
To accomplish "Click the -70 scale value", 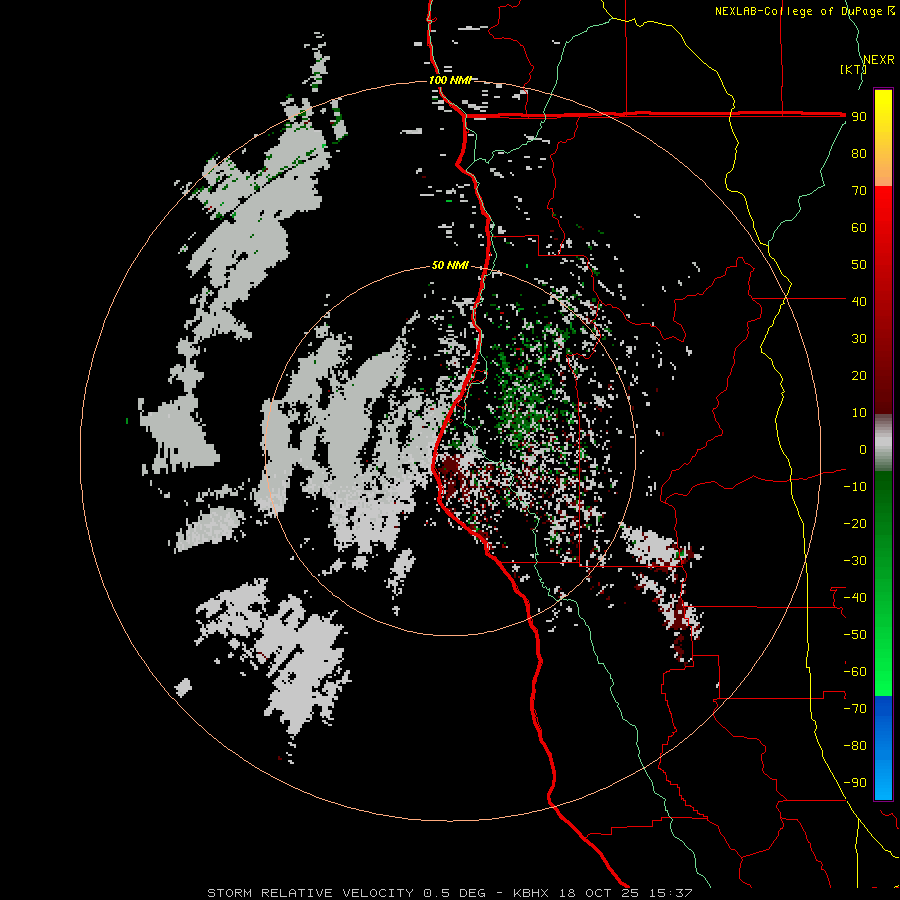I will tap(855, 709).
